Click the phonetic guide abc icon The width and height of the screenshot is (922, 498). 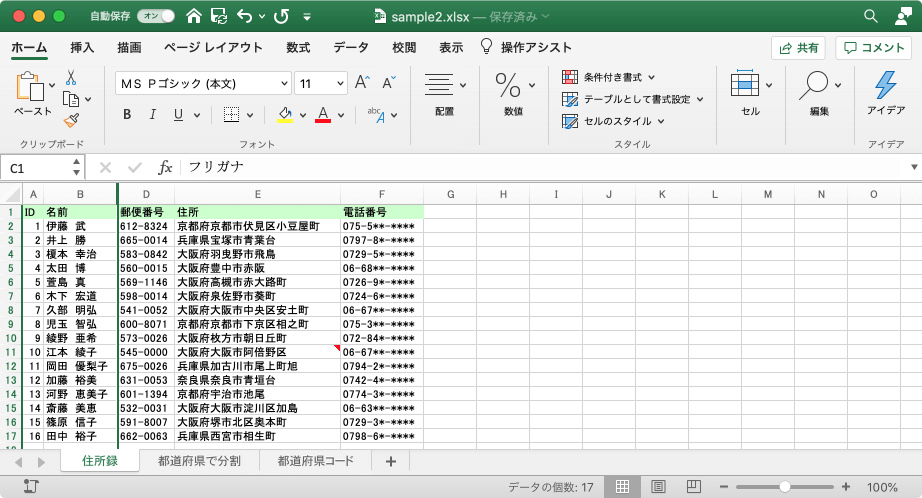tap(376, 115)
